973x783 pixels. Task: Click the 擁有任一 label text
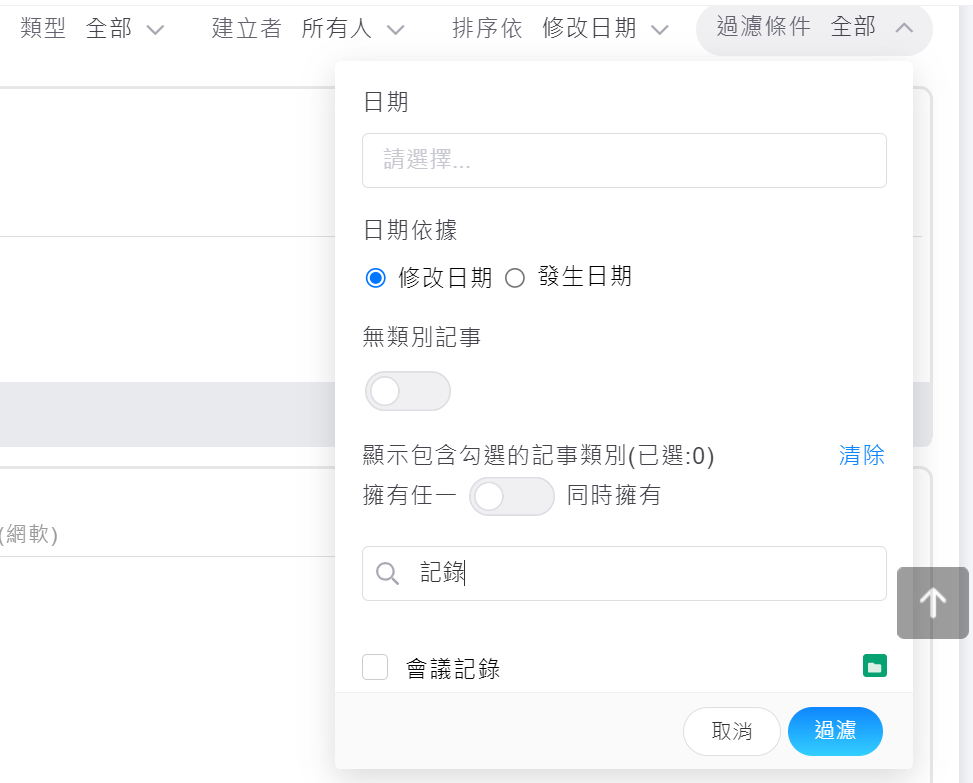point(410,495)
